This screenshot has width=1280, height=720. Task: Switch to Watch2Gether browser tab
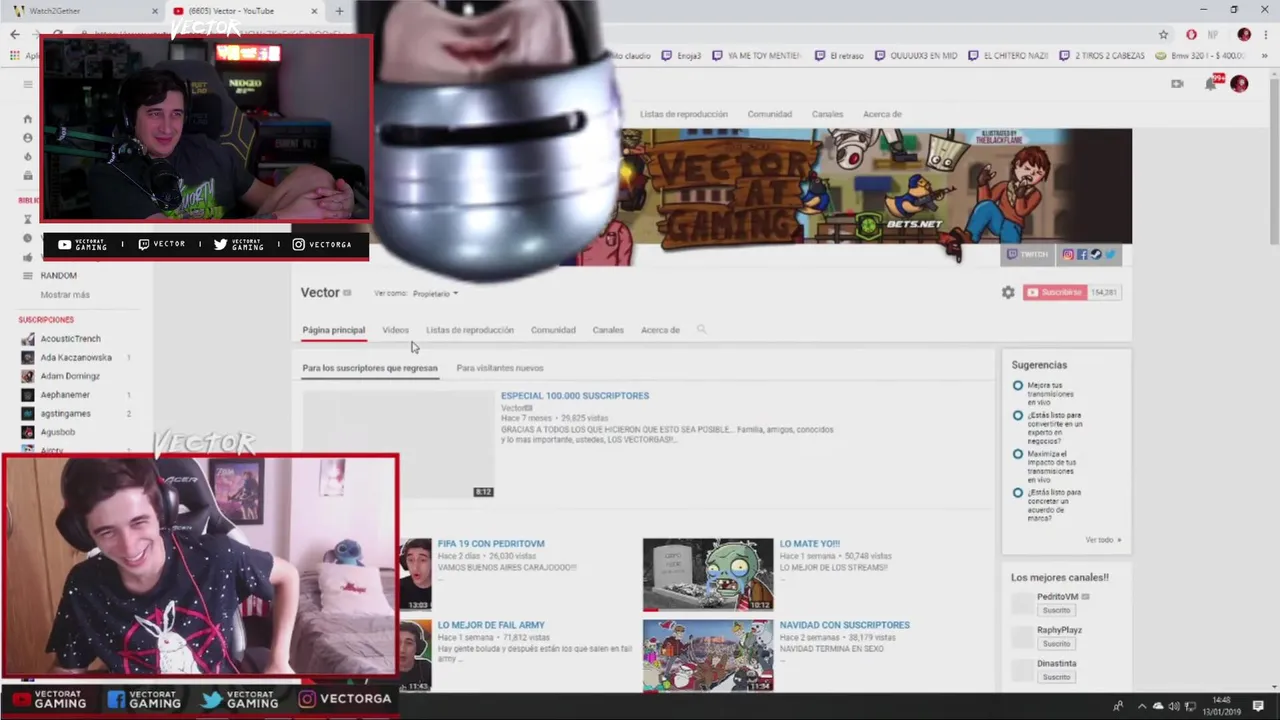pos(82,11)
